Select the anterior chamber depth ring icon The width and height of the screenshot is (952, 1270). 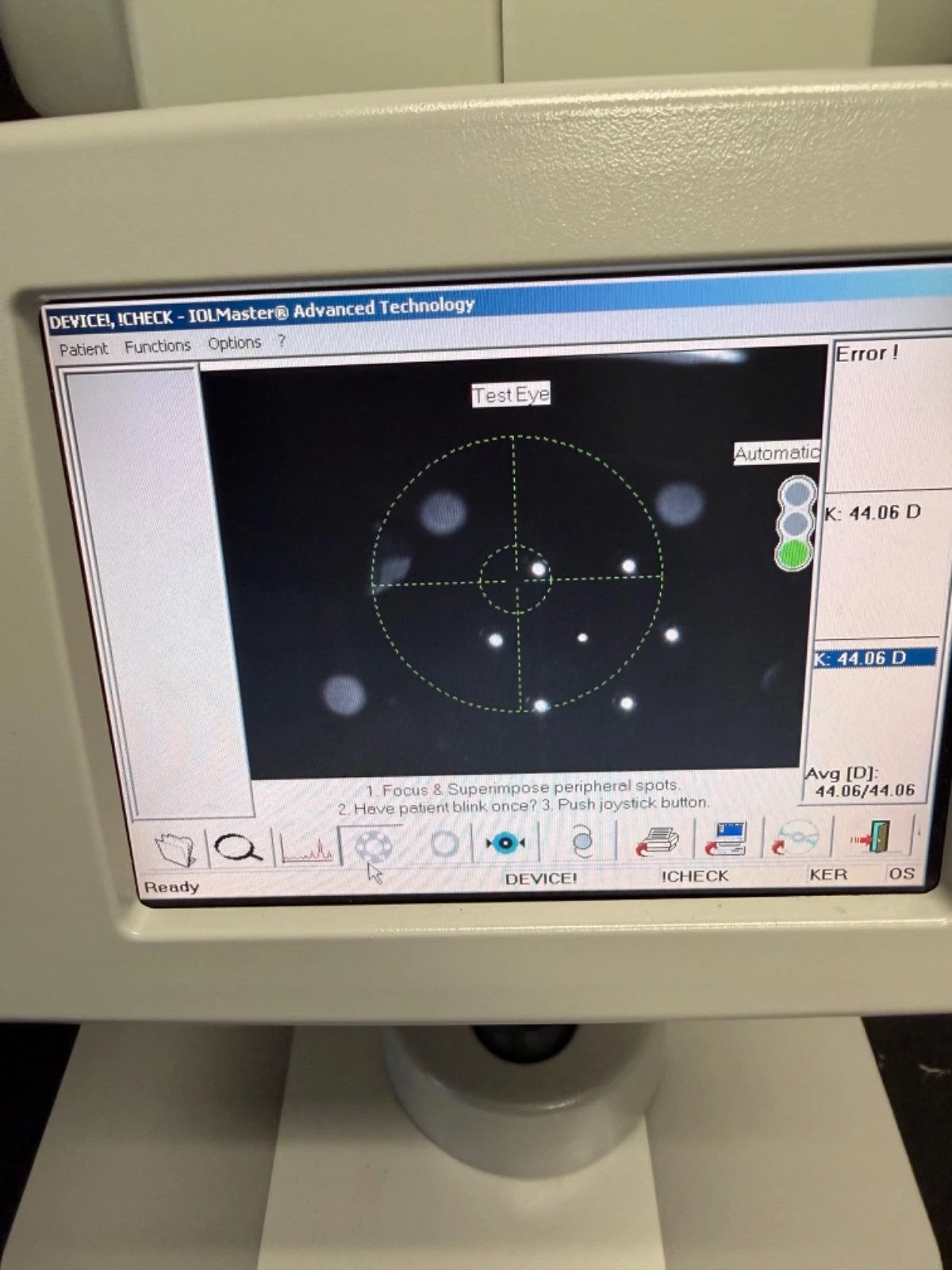(x=443, y=843)
